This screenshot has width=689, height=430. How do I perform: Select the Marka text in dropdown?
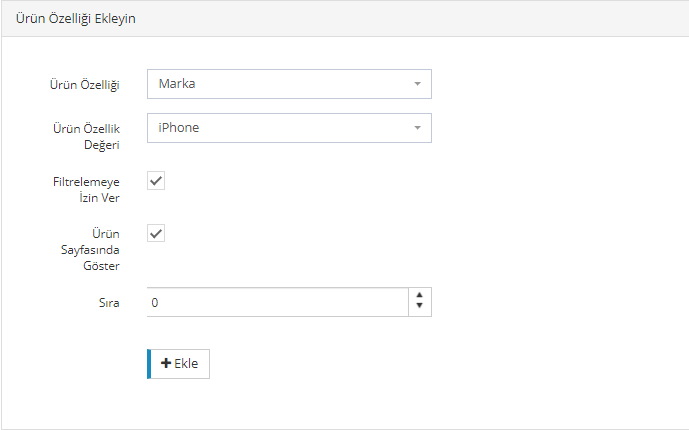pyautogui.click(x=177, y=84)
